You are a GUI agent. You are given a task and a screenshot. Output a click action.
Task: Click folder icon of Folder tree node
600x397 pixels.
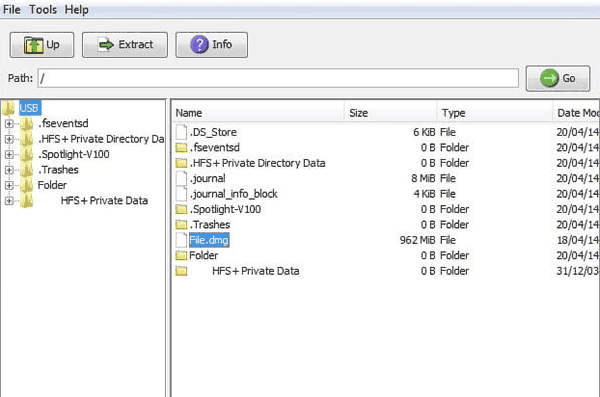[x=27, y=185]
